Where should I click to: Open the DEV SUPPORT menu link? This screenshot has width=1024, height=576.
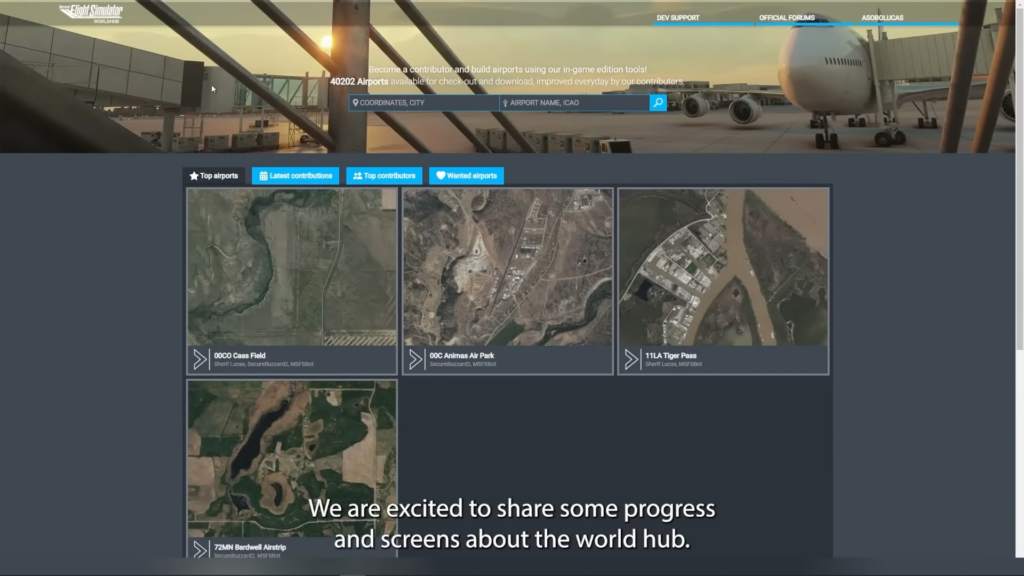pos(678,18)
